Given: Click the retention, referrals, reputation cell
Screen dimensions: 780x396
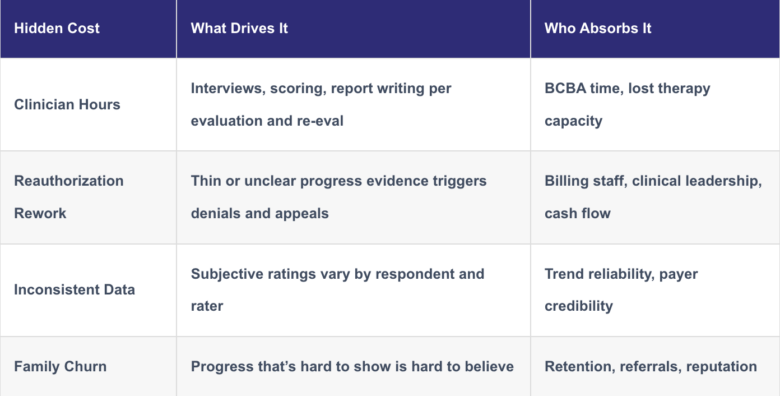Looking at the screenshot, I should pyautogui.click(x=655, y=367).
